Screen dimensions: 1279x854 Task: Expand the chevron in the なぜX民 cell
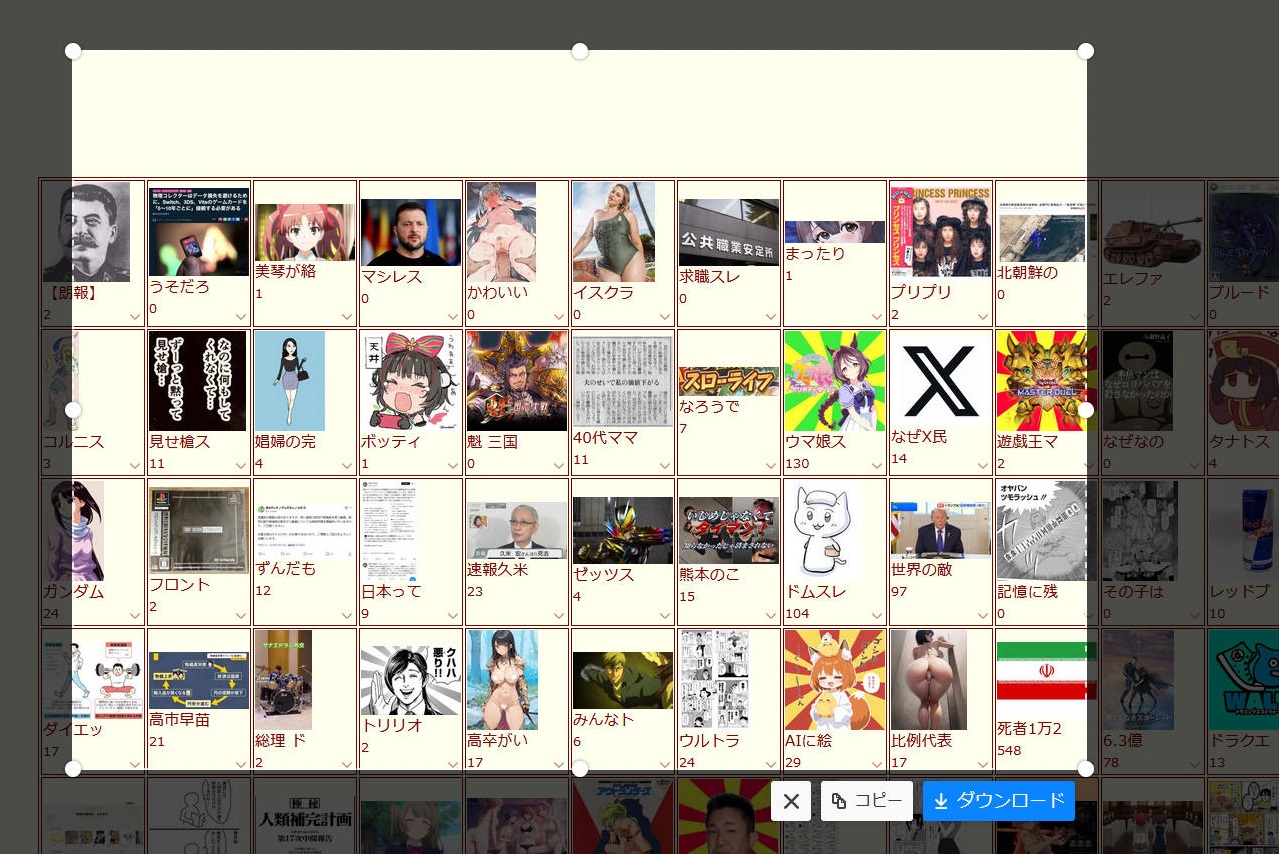[x=983, y=465]
